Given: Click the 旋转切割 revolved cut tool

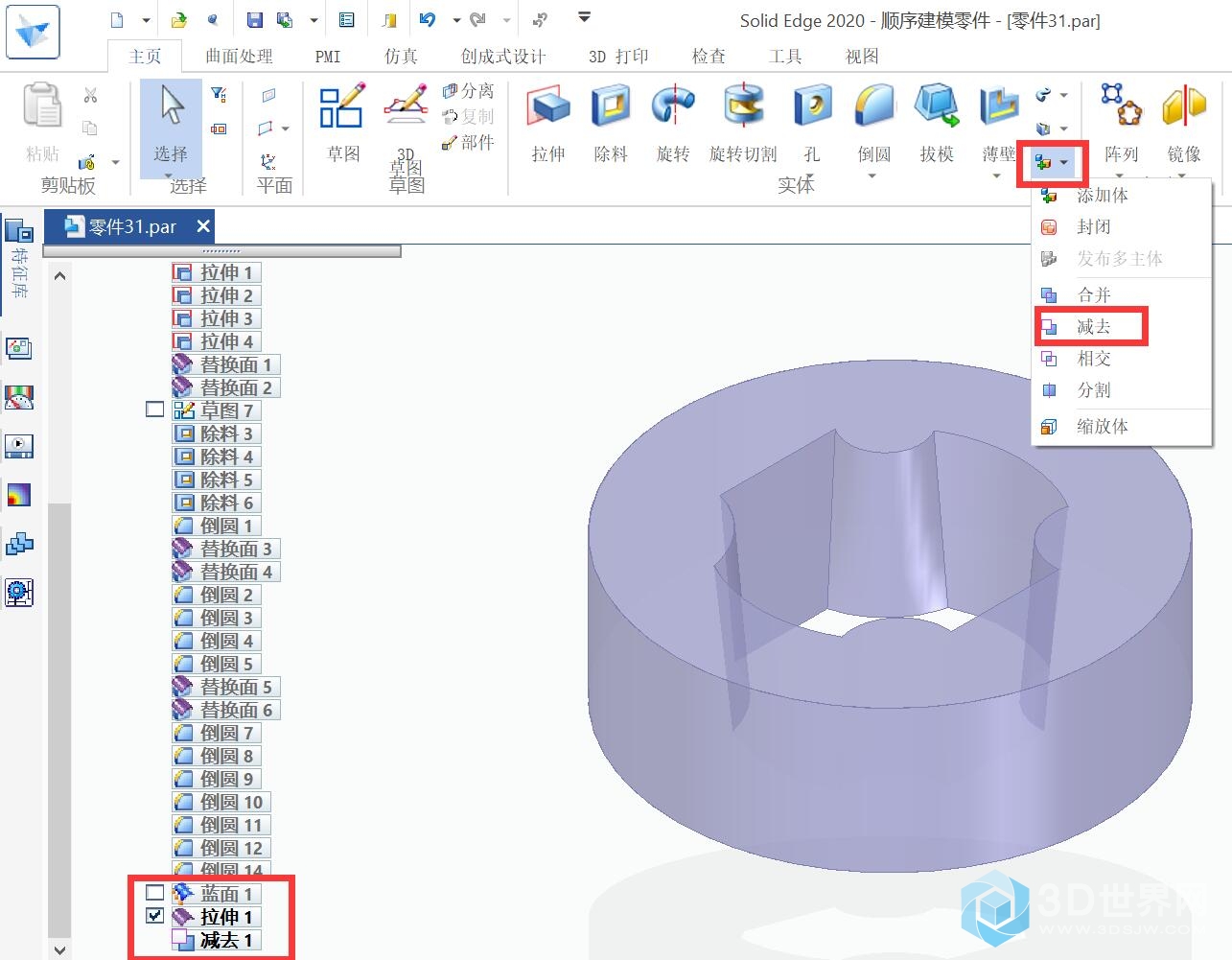Looking at the screenshot, I should pyautogui.click(x=743, y=123).
